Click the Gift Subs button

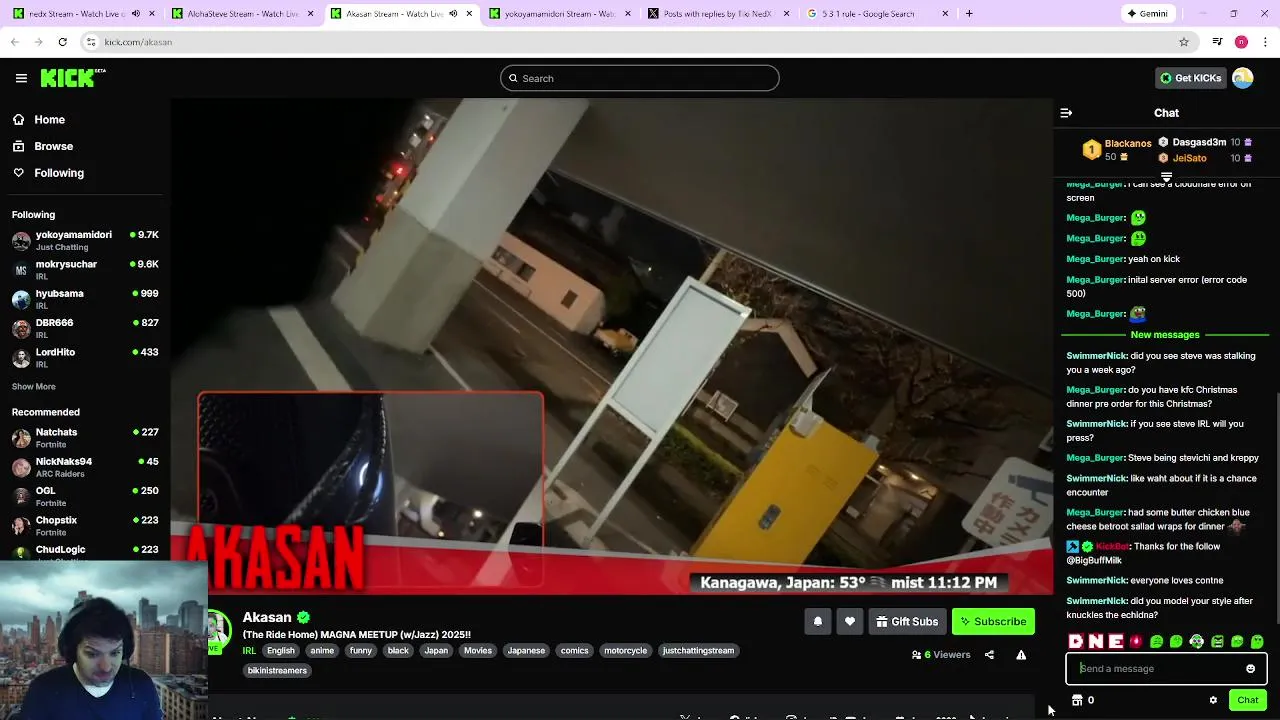(x=907, y=622)
